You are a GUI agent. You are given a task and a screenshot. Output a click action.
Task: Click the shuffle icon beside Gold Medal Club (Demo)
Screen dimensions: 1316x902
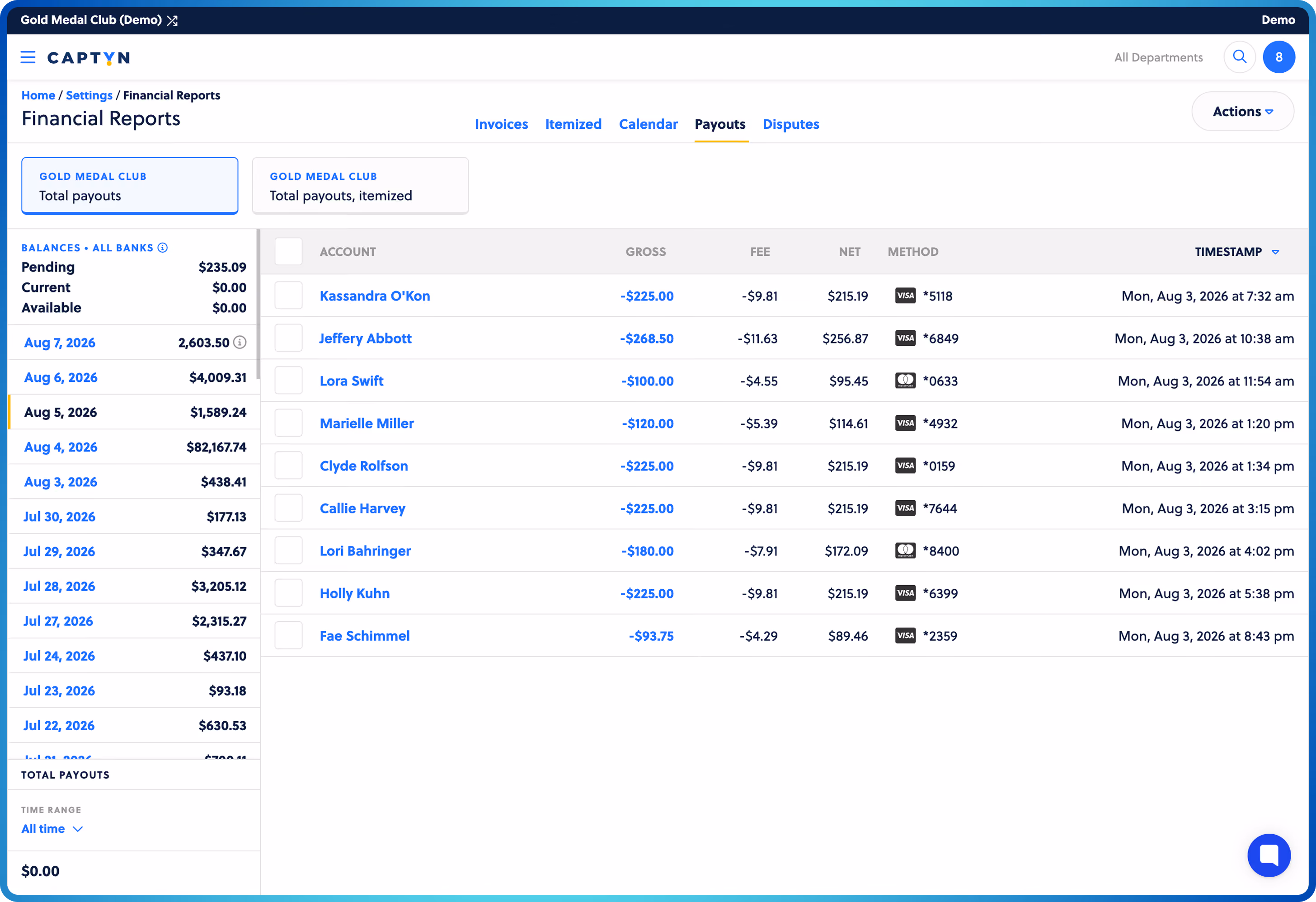click(173, 20)
